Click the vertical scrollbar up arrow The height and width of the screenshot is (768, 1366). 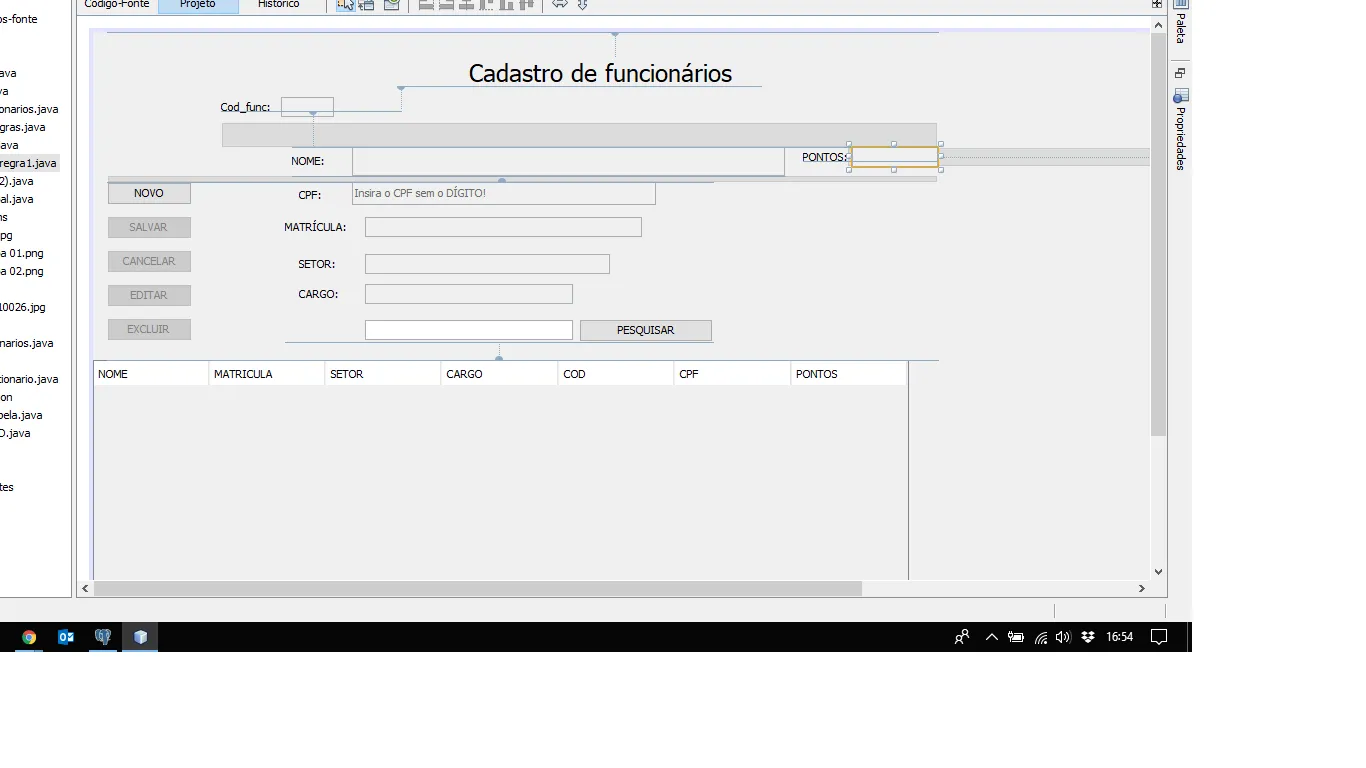coord(1159,25)
